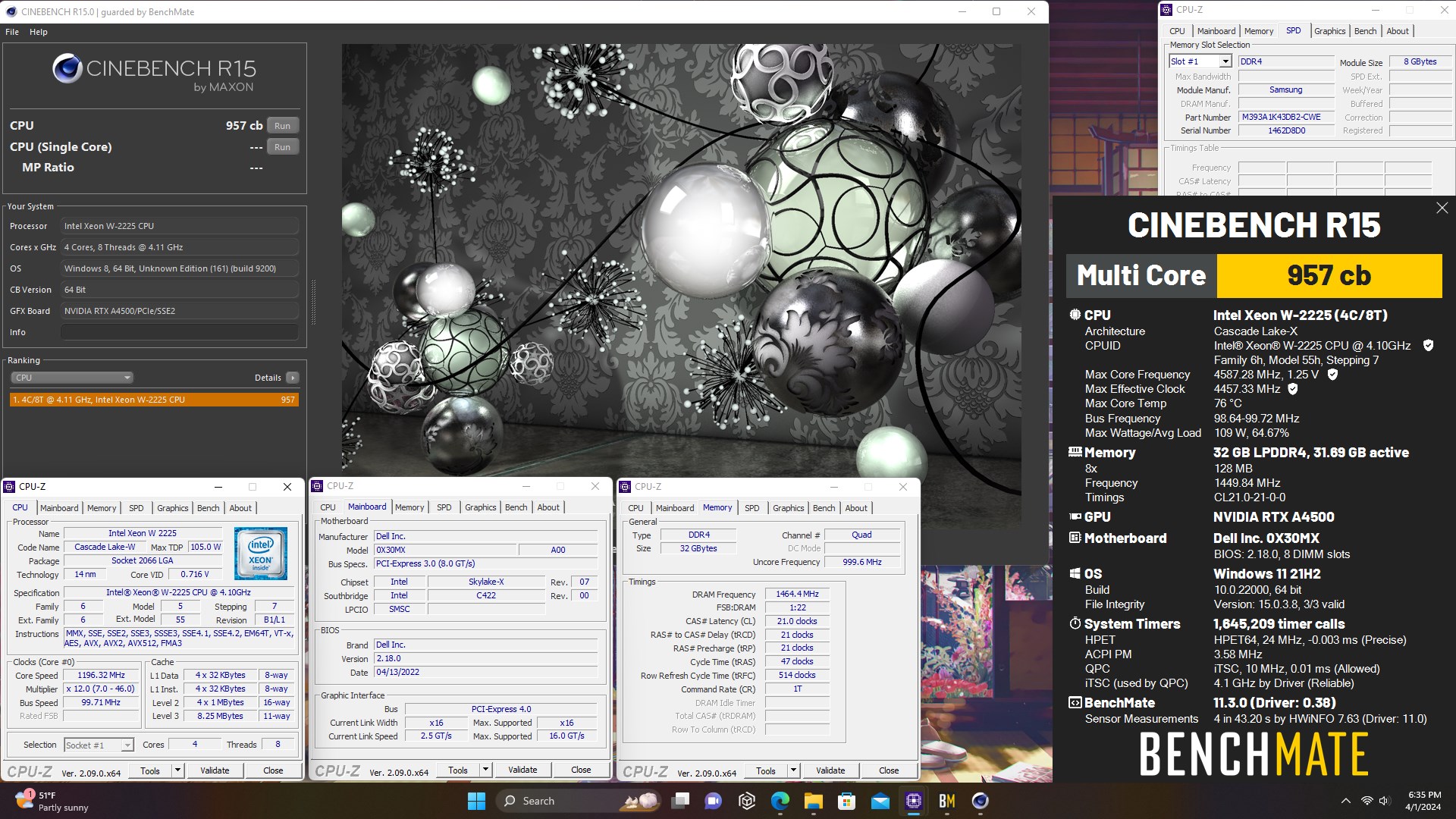The image size is (1456, 819).
Task: Open Slot #1 memory slot dropdown
Action: [x=1200, y=61]
